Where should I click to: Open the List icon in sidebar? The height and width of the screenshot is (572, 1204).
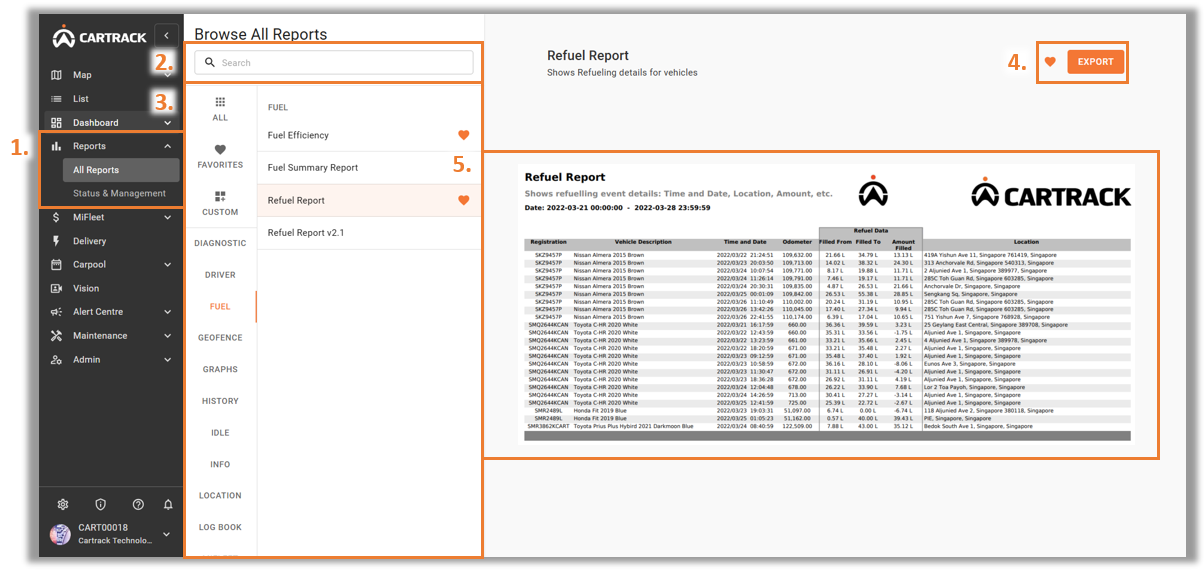57,99
